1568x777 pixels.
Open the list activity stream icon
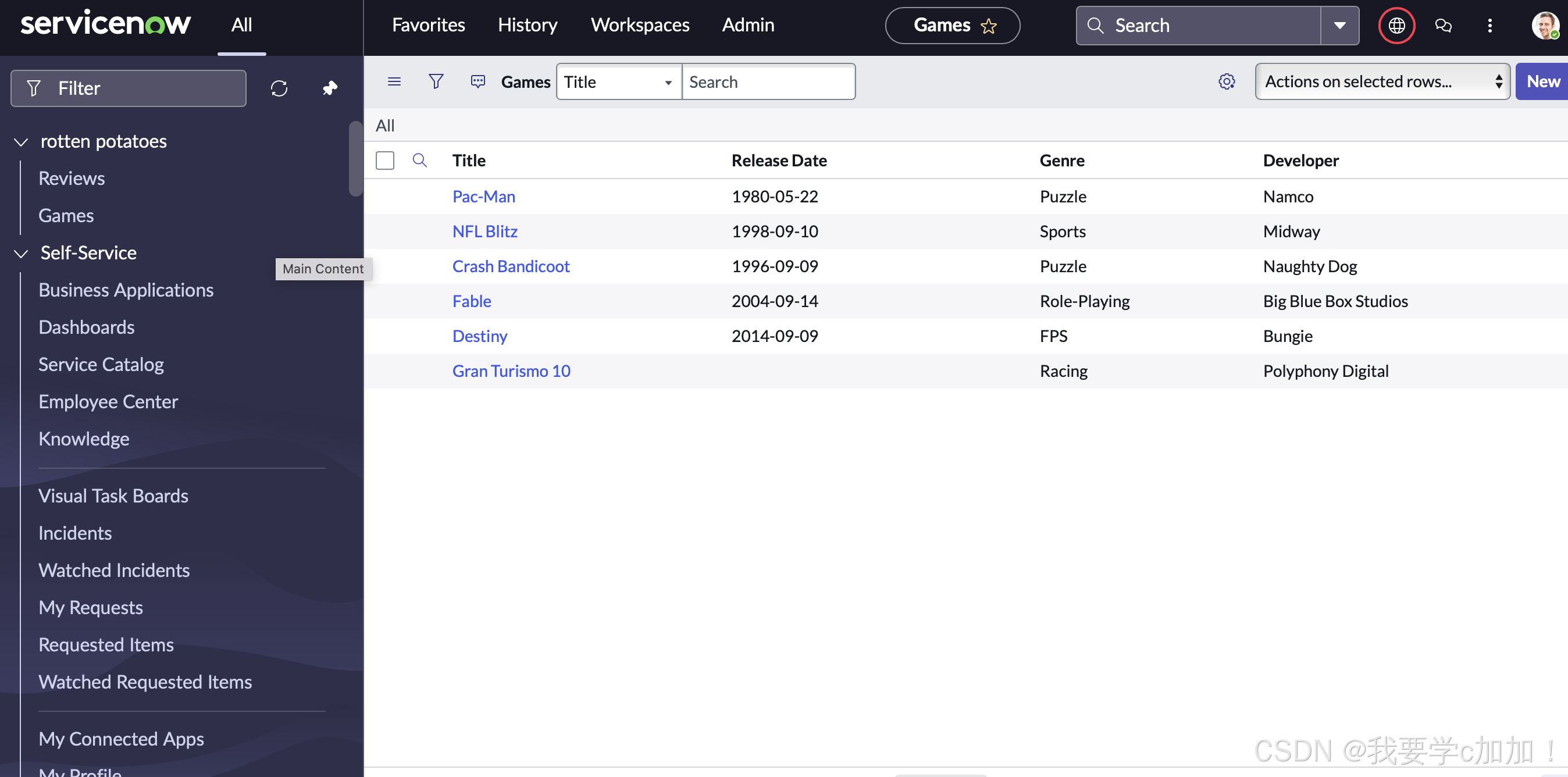pos(478,81)
